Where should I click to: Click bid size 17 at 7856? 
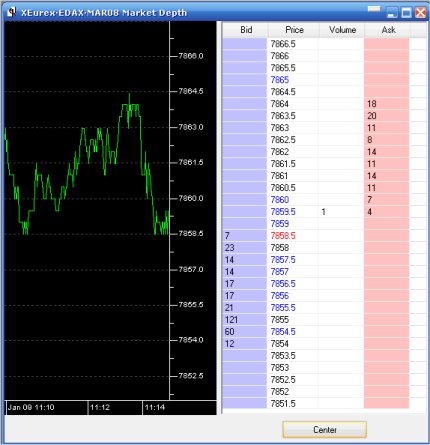pos(245,296)
